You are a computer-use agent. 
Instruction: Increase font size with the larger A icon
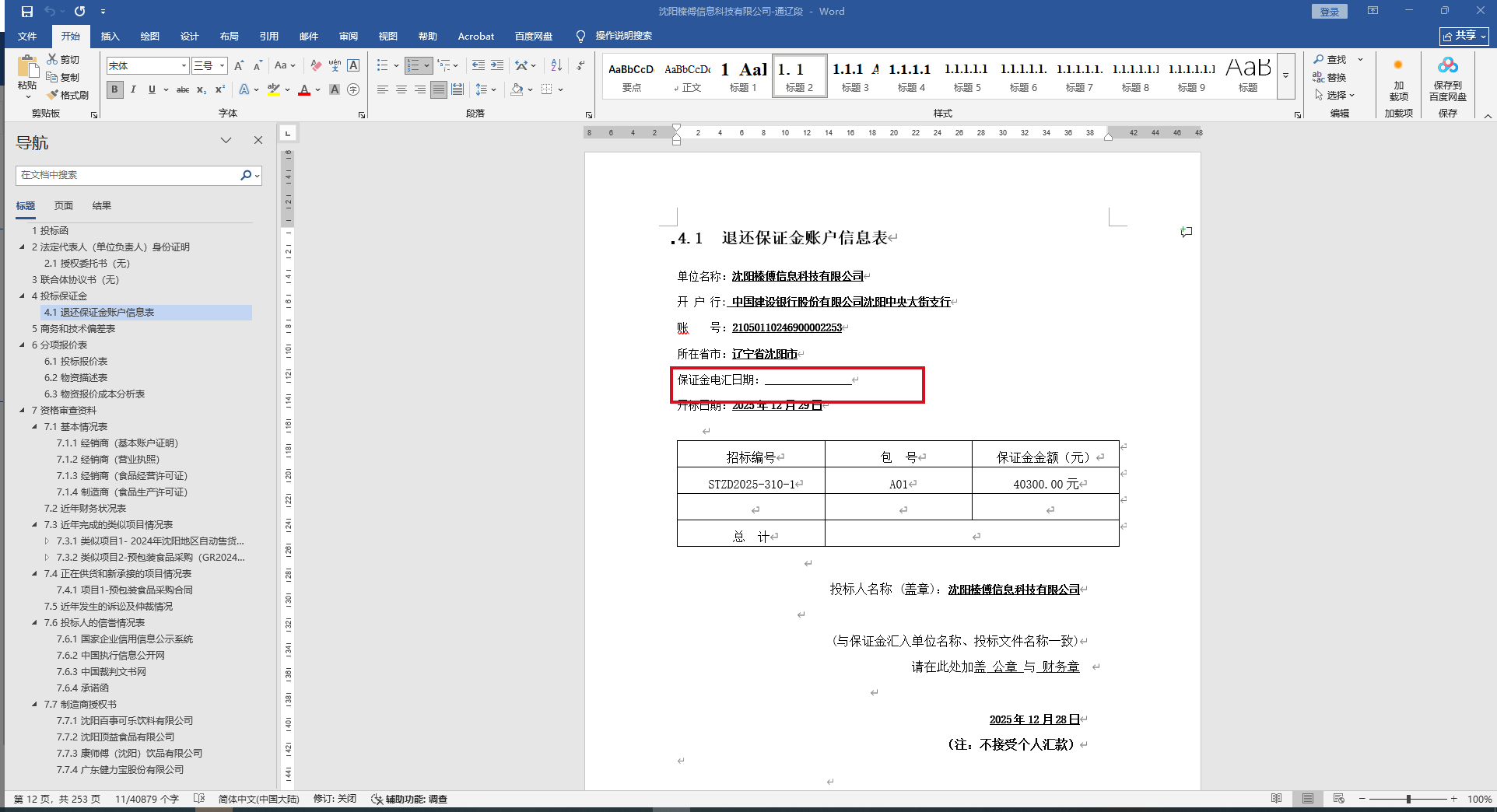(239, 65)
